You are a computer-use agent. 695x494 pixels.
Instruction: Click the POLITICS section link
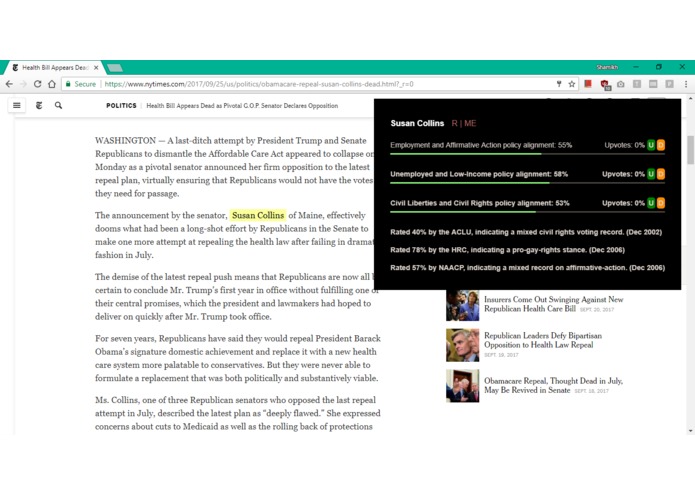coord(121,105)
